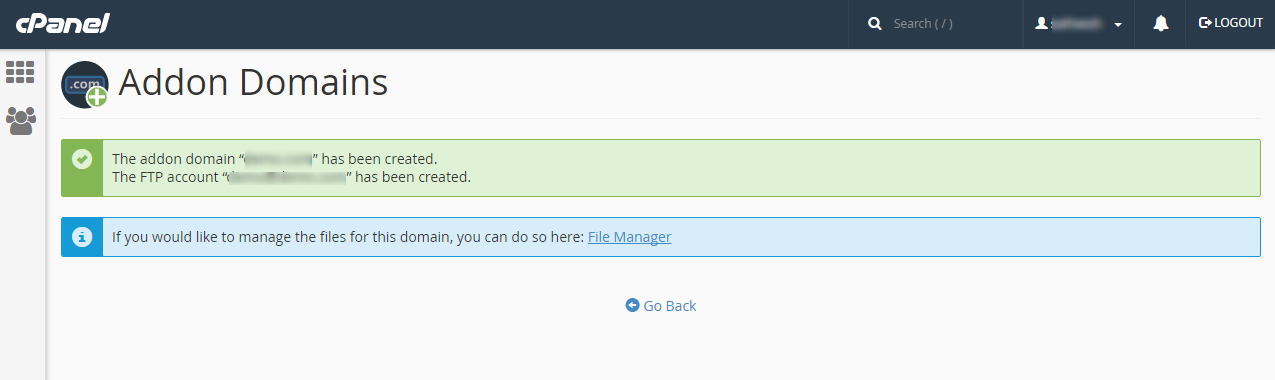The height and width of the screenshot is (380, 1275).
Task: Open the notifications bell
Action: [x=1161, y=23]
